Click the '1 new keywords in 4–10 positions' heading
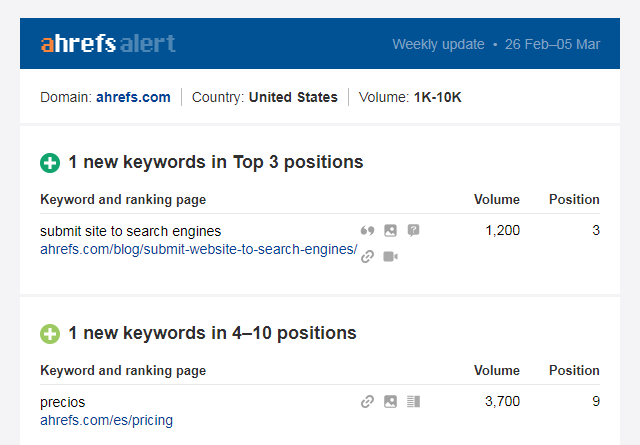 click(213, 333)
